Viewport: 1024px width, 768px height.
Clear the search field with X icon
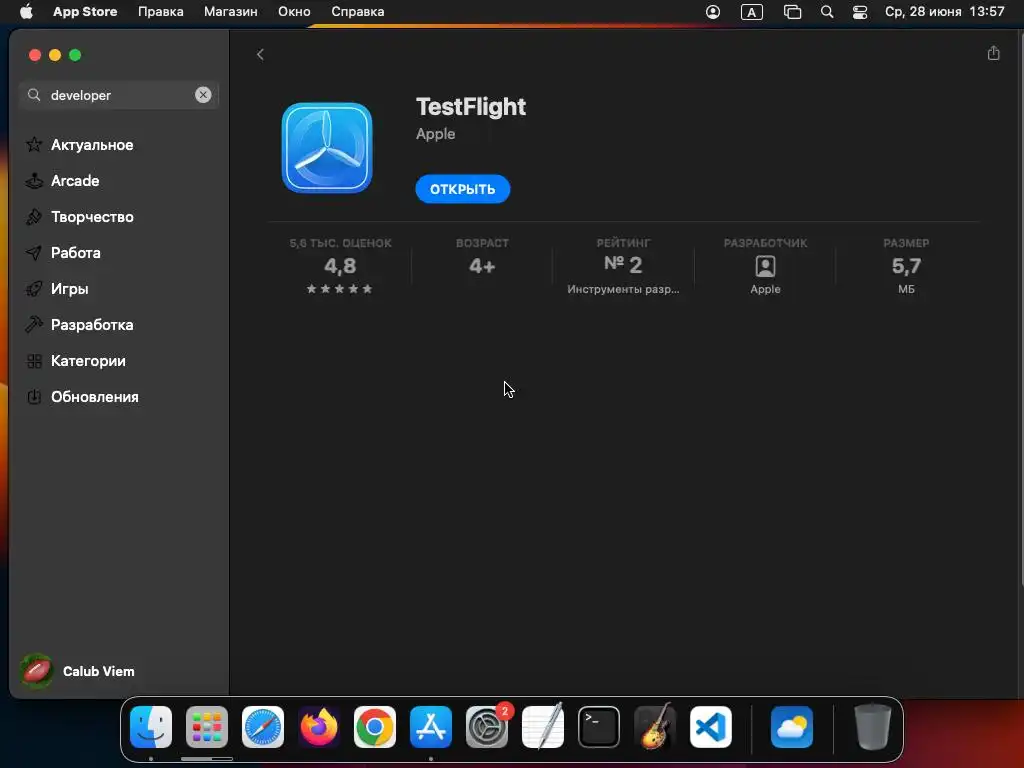point(203,95)
